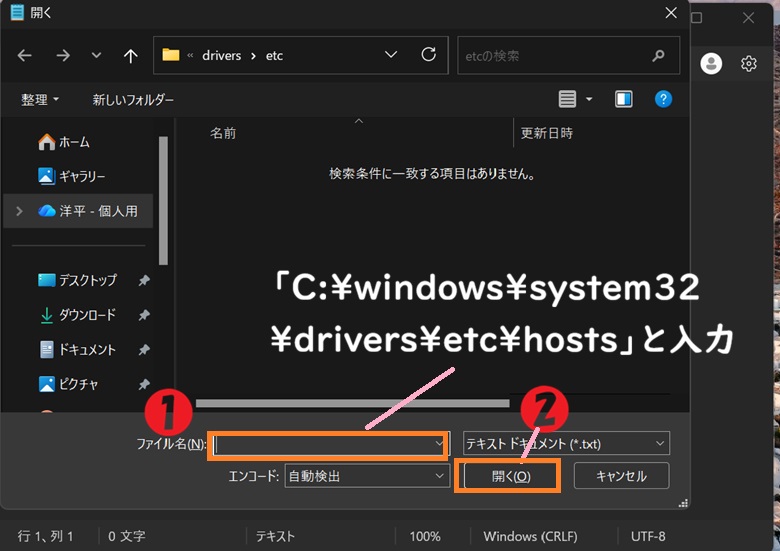Viewport: 780px width, 551px height.
Task: Select 洋平 - 個人用 OneDrive item
Action: coord(80,211)
